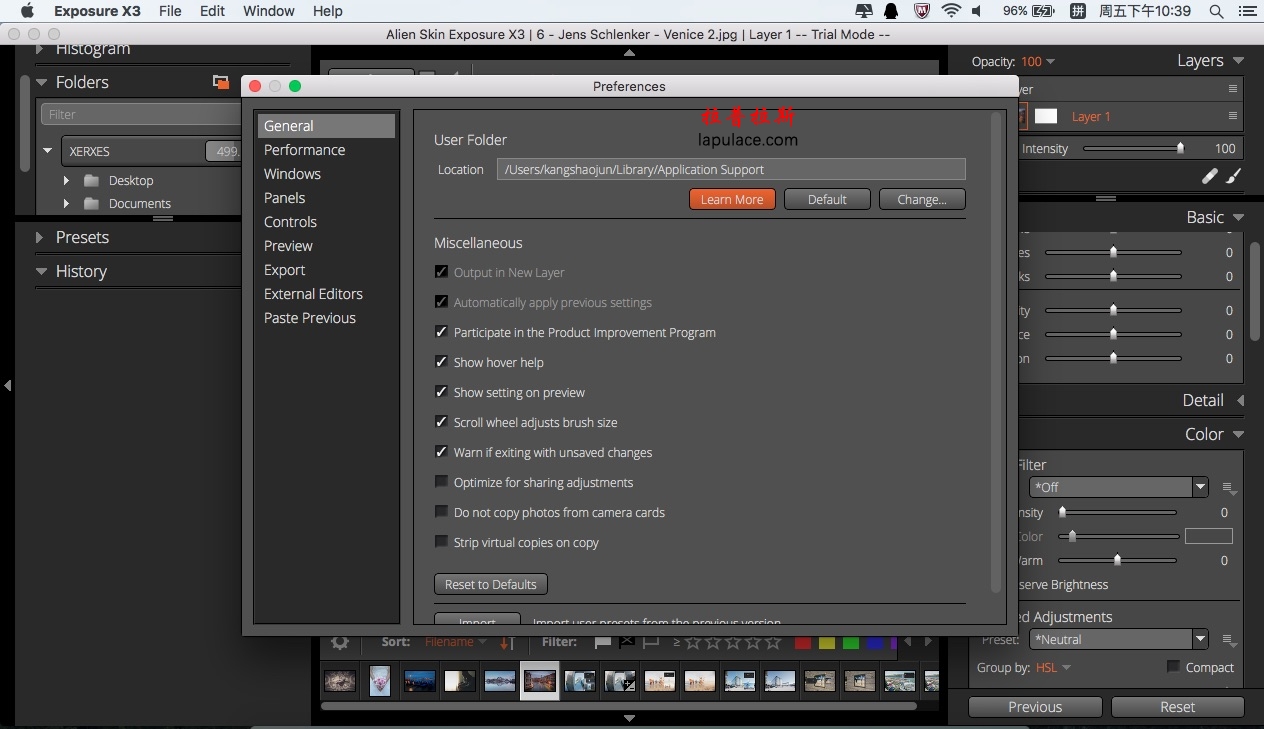Click the Previous button in main window

1035,707
